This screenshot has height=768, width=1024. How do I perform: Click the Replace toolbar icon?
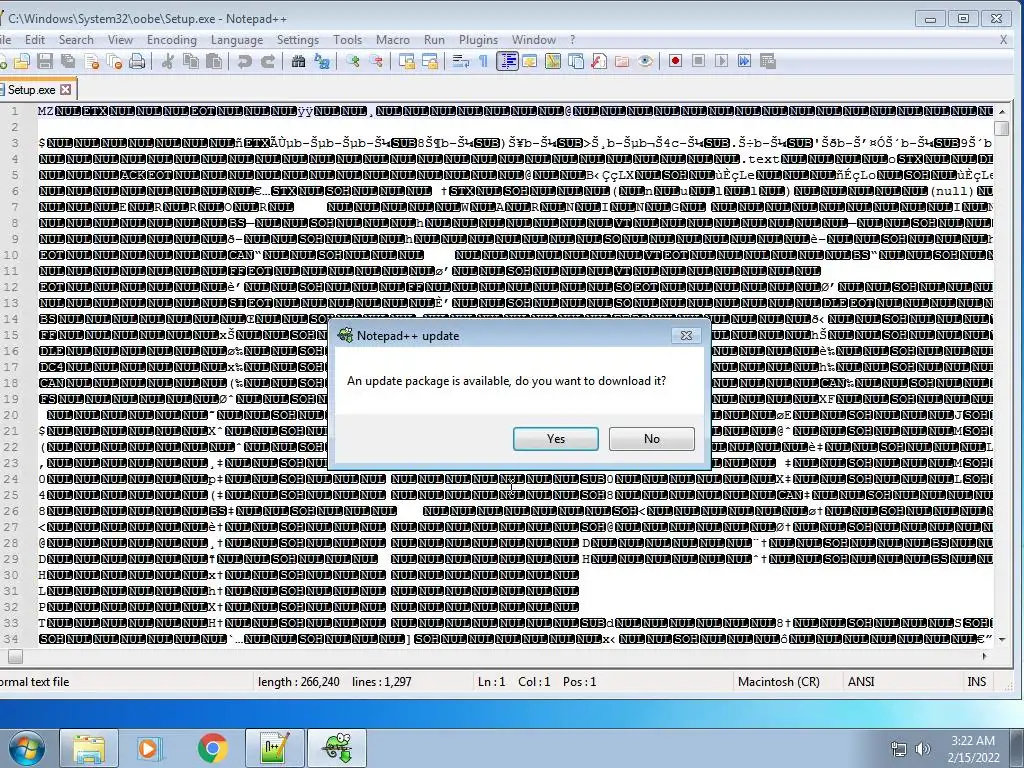point(322,61)
